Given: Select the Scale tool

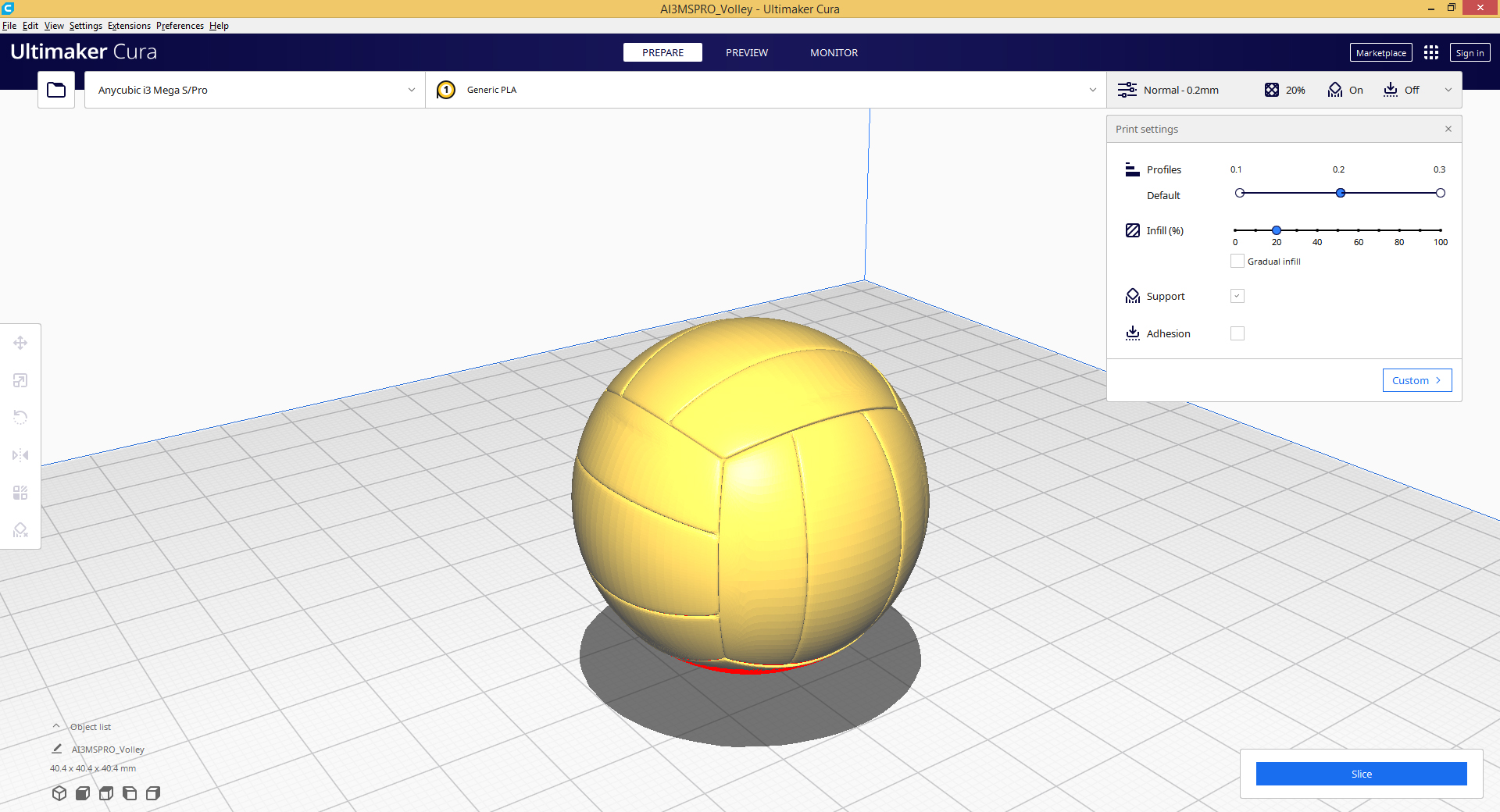Looking at the screenshot, I should pyautogui.click(x=20, y=380).
